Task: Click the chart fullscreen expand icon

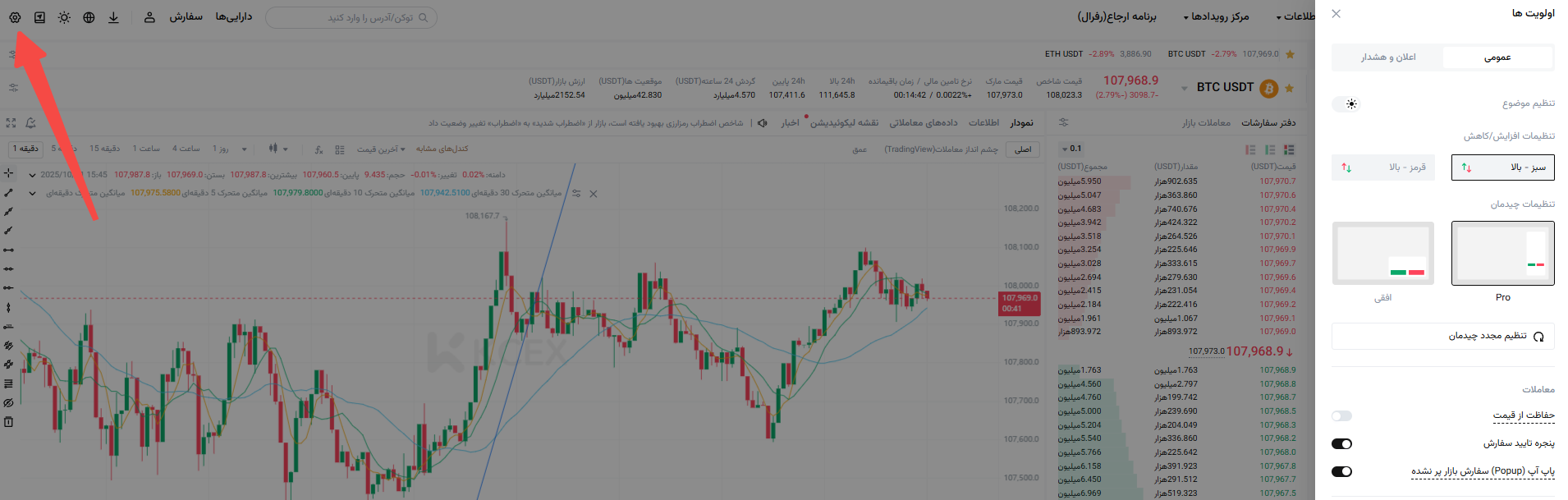Action: coord(11,123)
